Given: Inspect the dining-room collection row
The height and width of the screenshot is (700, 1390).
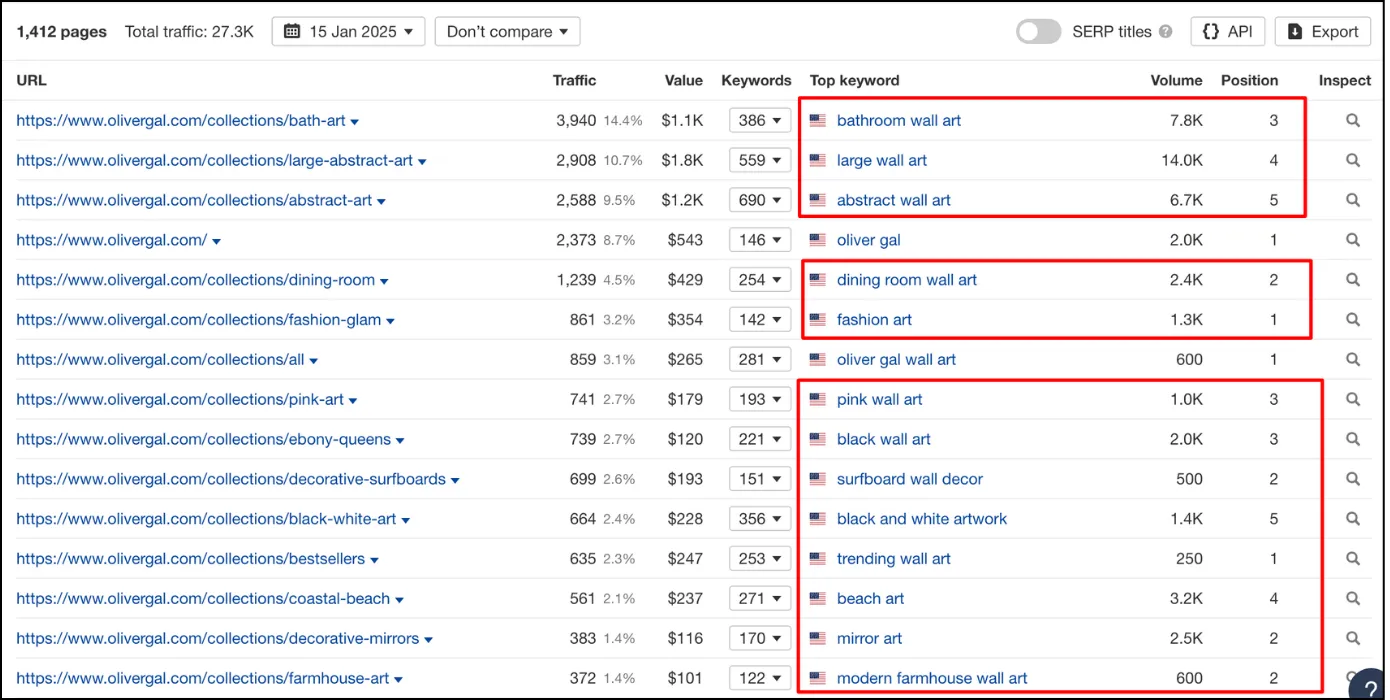Looking at the screenshot, I should [1352, 280].
